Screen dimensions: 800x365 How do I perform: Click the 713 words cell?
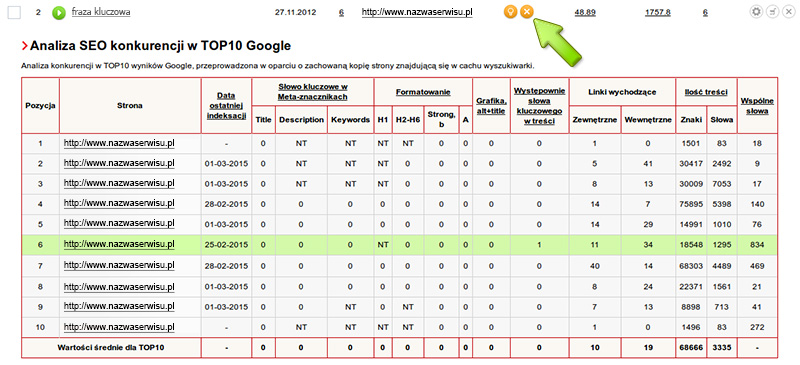(x=721, y=307)
